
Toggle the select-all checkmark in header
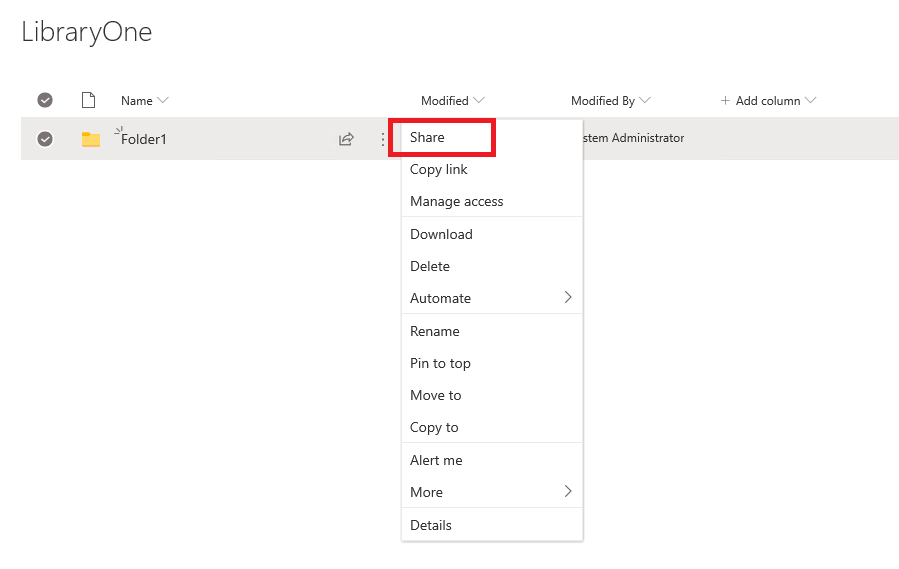pyautogui.click(x=45, y=100)
